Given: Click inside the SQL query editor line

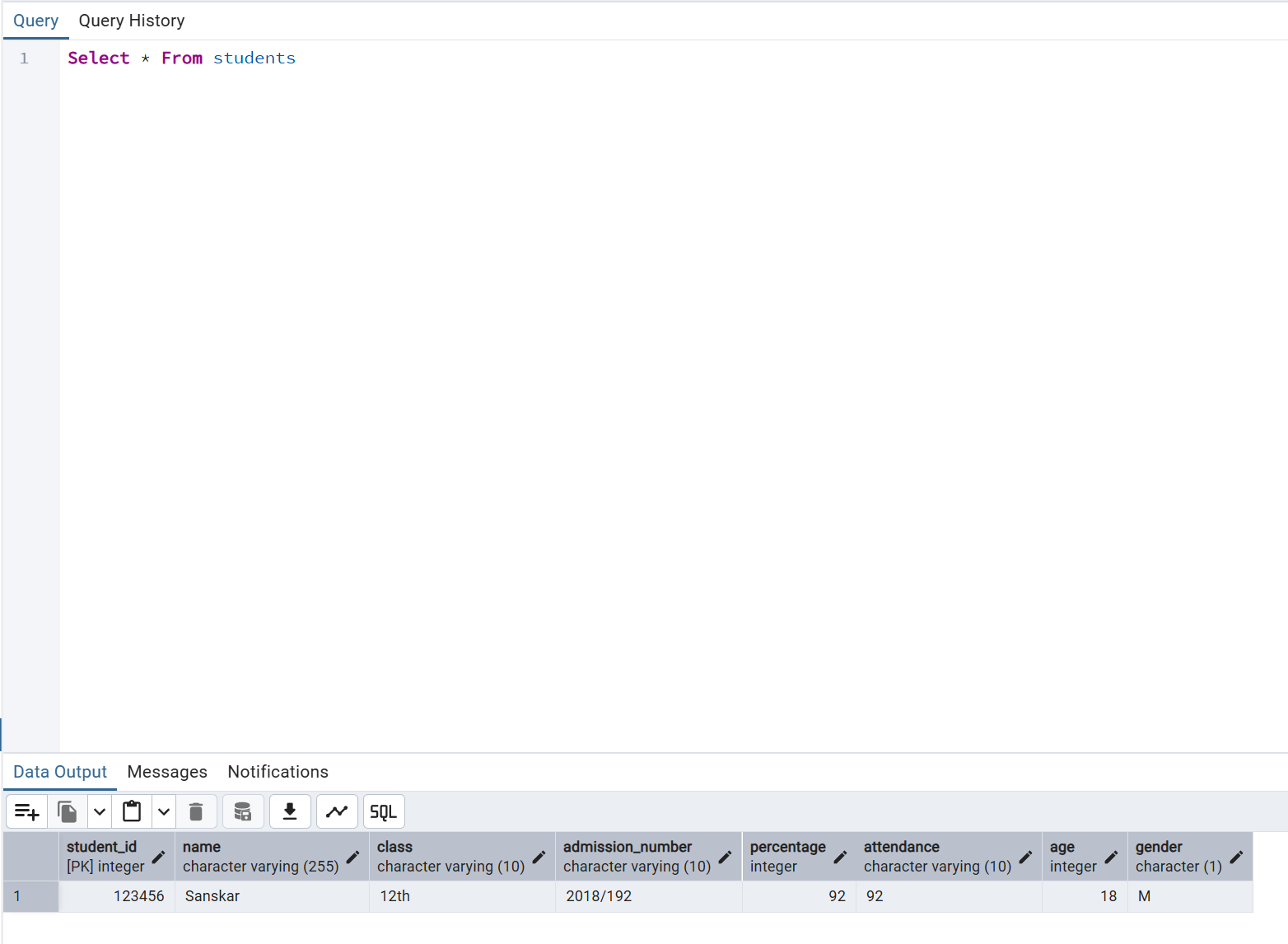Looking at the screenshot, I should 494,58.
